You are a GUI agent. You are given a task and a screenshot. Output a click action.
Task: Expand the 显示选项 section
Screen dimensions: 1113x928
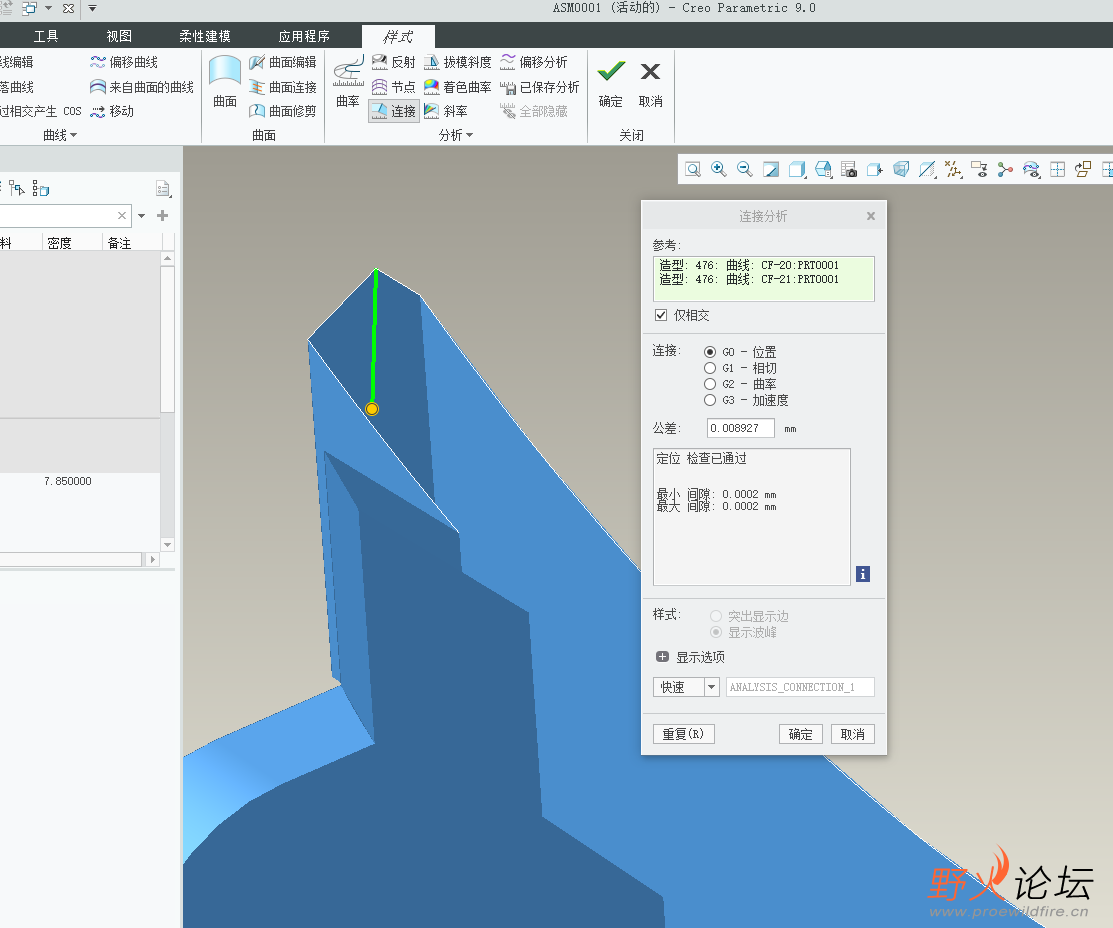click(662, 657)
